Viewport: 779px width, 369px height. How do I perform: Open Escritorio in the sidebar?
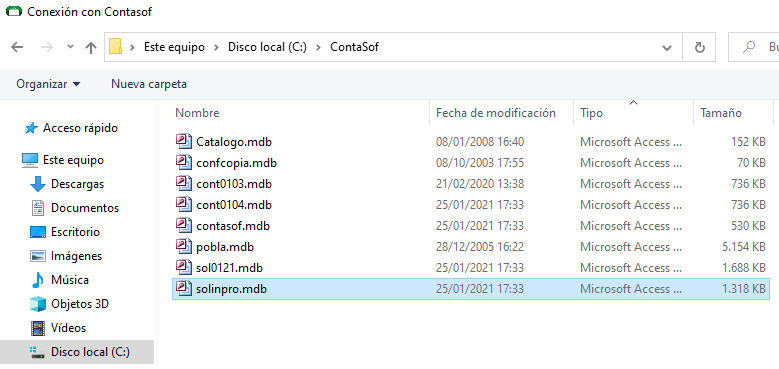(76, 232)
